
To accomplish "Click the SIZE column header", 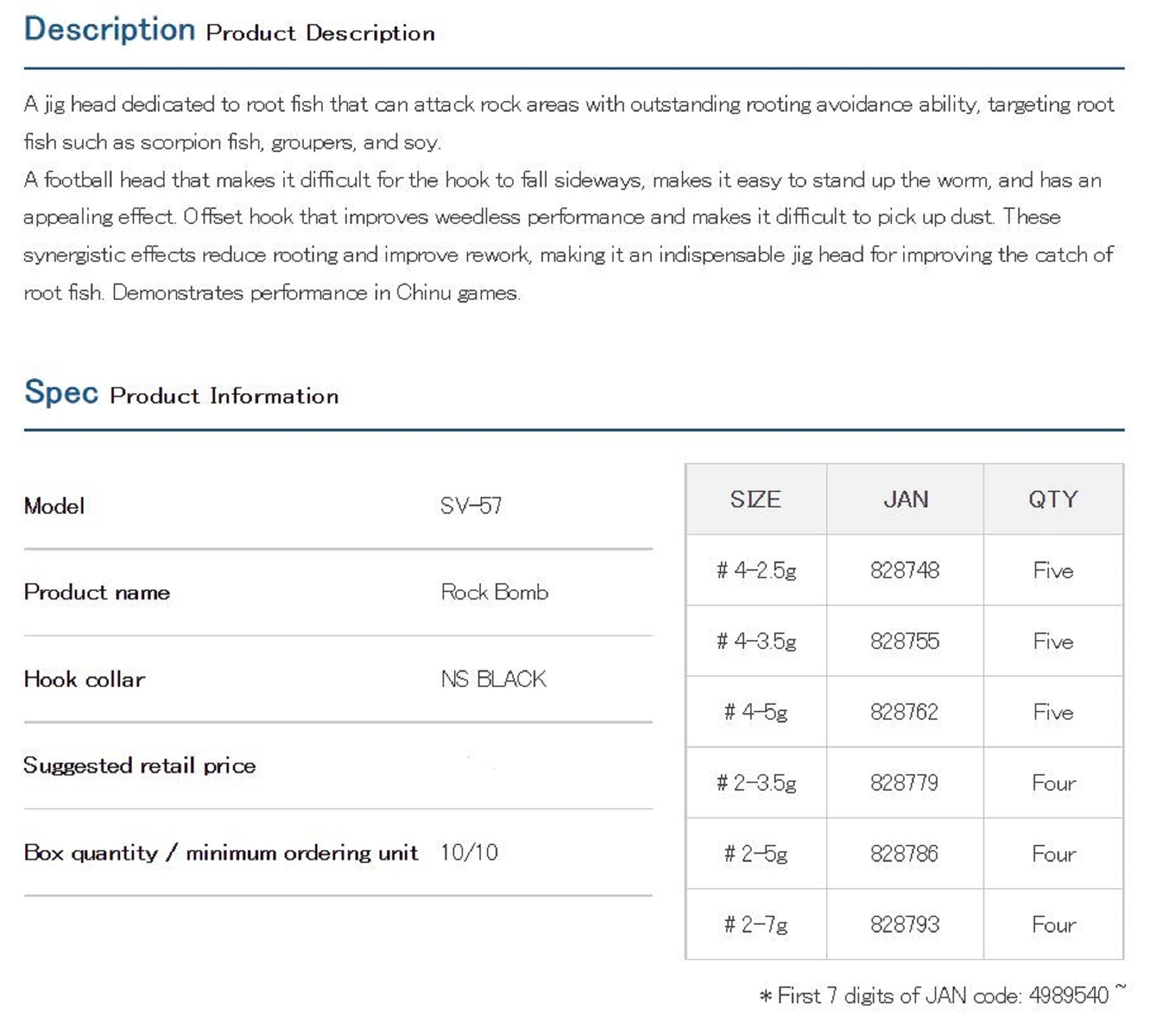I will click(755, 499).
